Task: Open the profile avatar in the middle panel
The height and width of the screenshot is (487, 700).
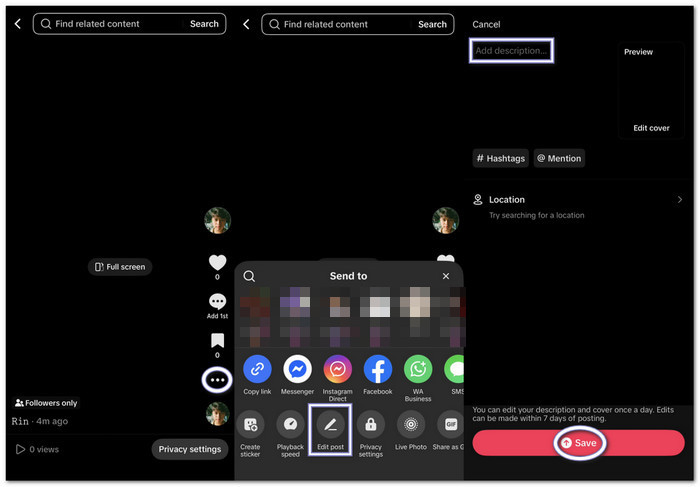Action: click(x=446, y=220)
